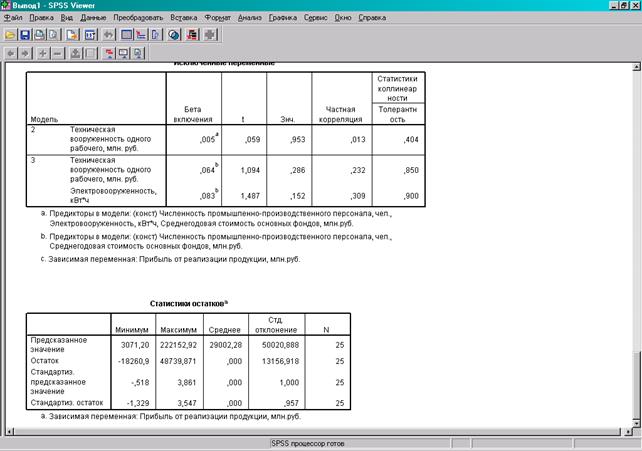Click the vertical scrollbar up arrow

pos(637,66)
